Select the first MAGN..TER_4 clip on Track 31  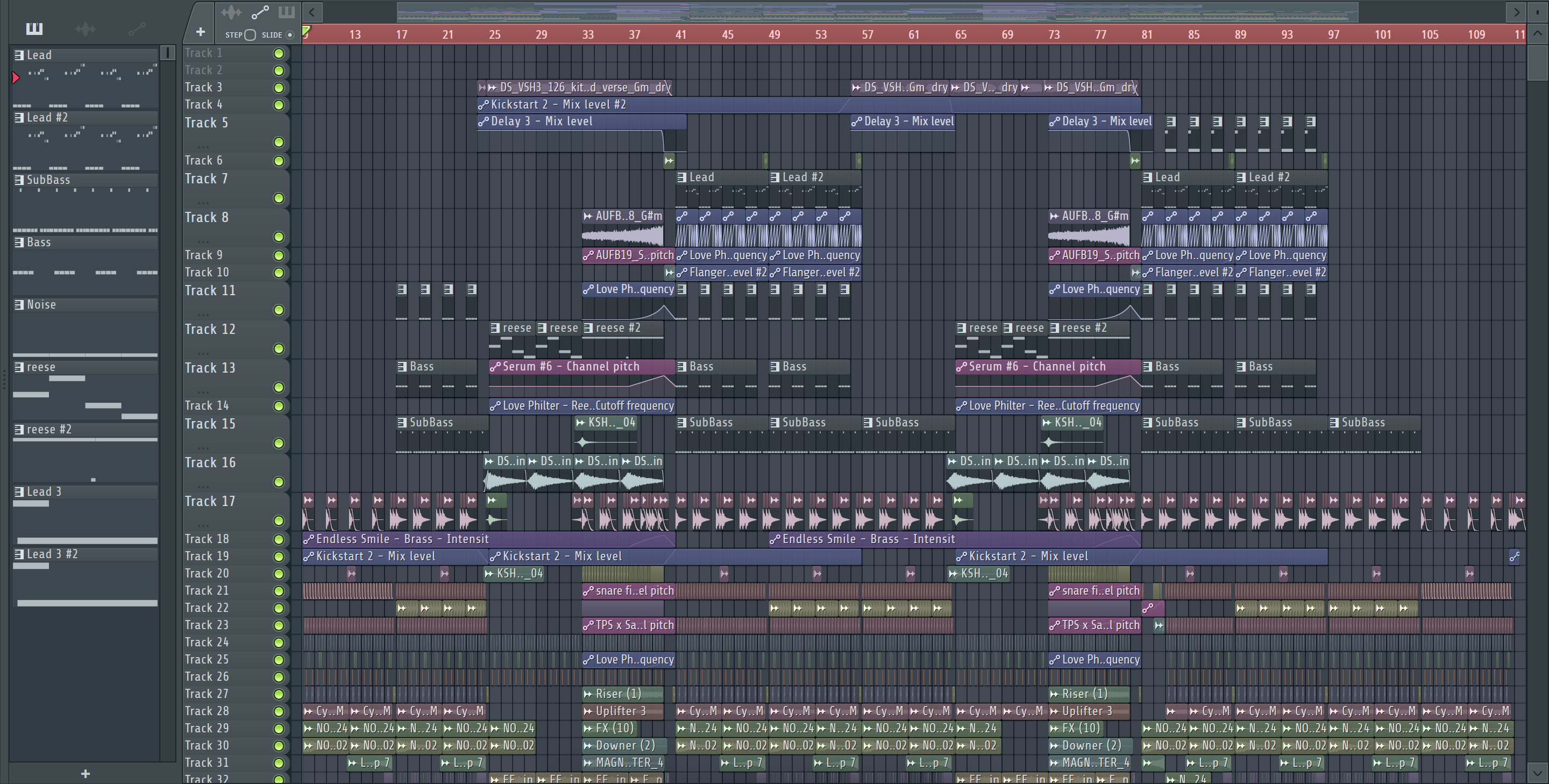(x=623, y=763)
